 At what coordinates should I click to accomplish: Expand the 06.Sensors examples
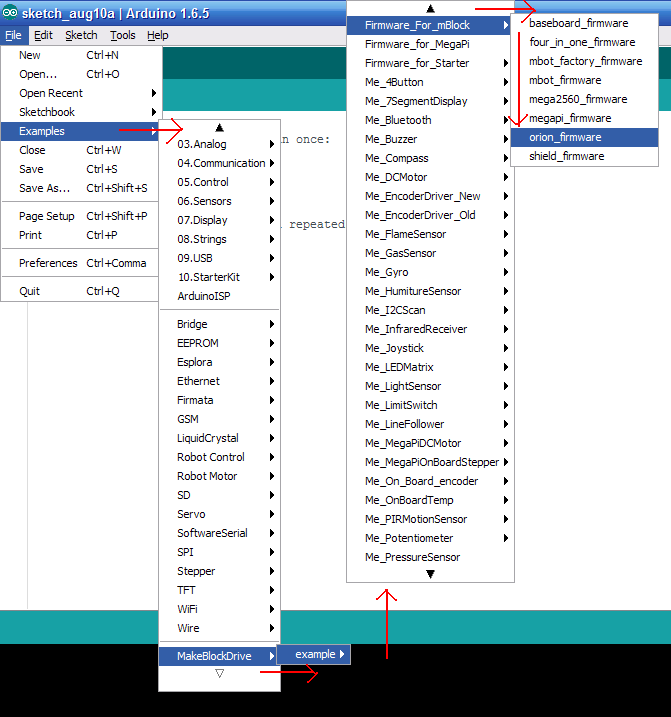[220, 201]
